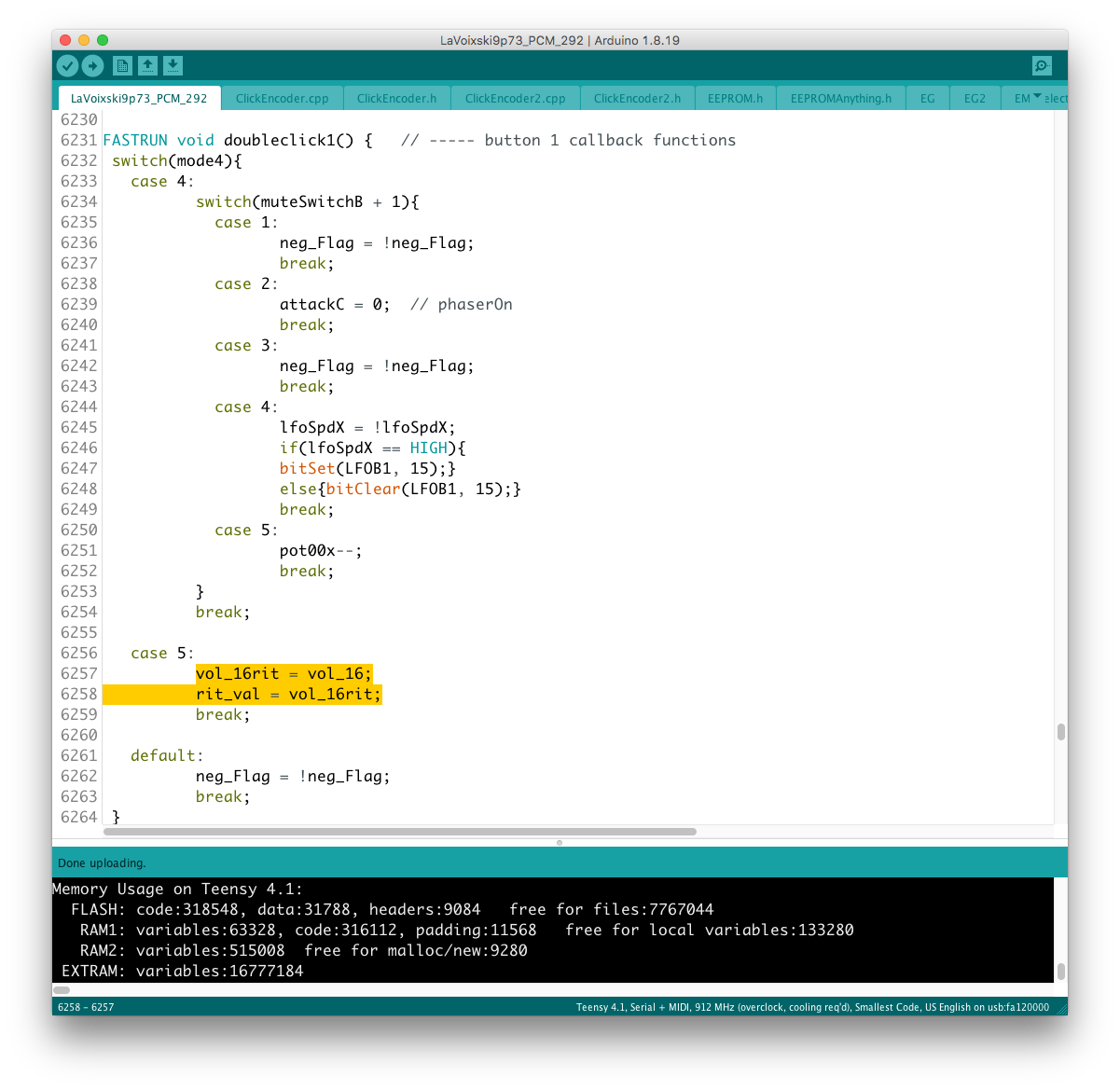Select the EEPROMAnything.h tab

pyautogui.click(x=840, y=98)
